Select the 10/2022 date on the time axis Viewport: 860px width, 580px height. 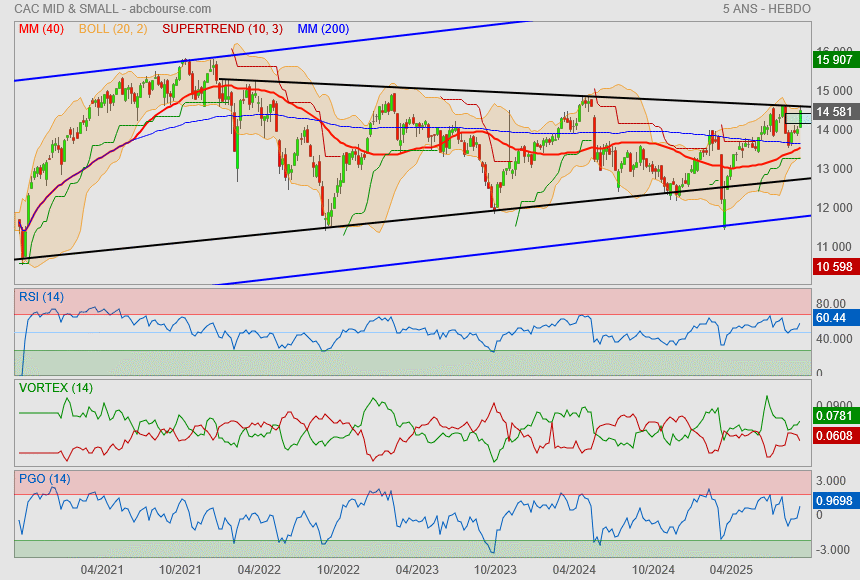tap(338, 569)
